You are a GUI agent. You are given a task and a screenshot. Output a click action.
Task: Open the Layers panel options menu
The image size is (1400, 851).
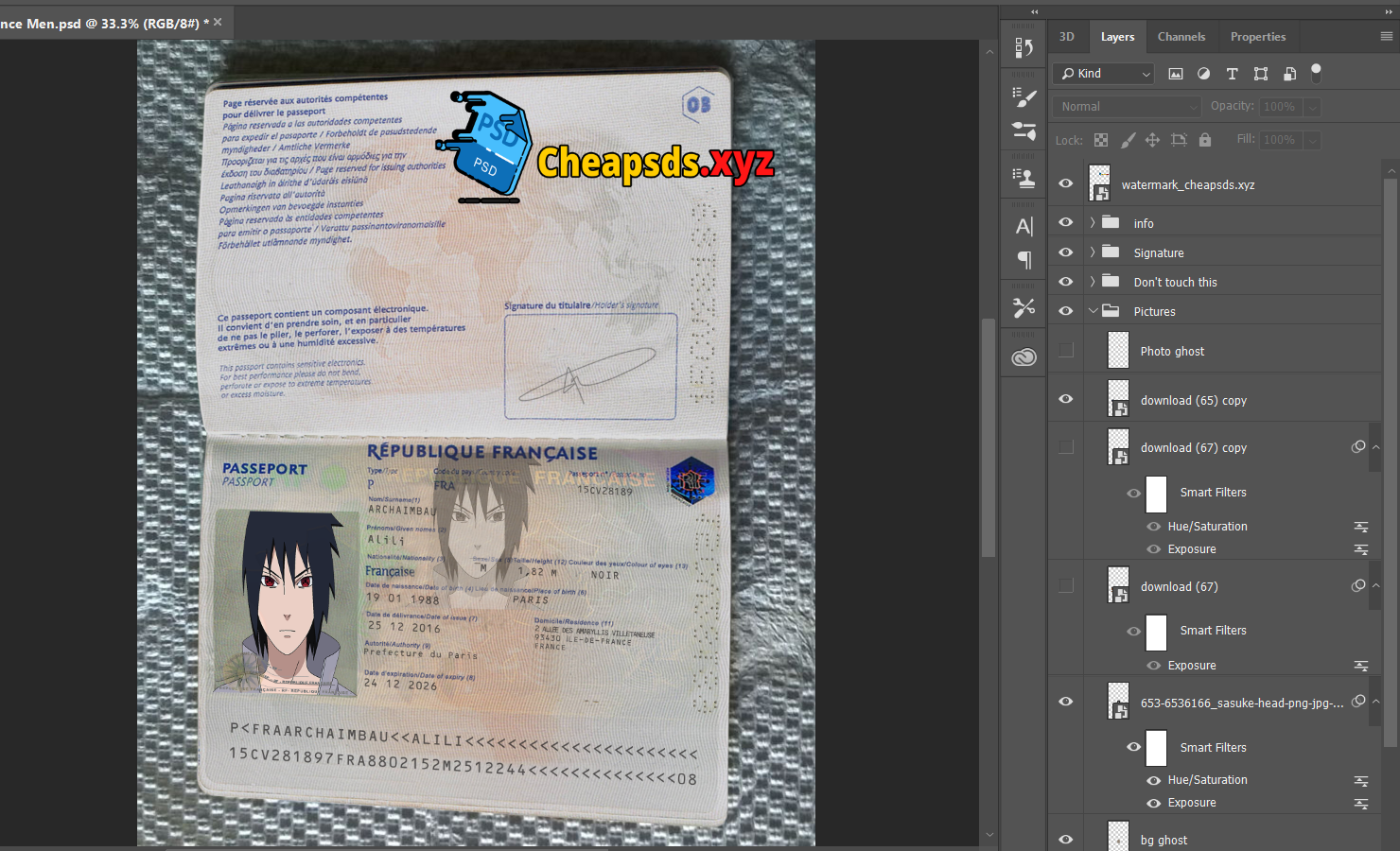pos(1386,37)
